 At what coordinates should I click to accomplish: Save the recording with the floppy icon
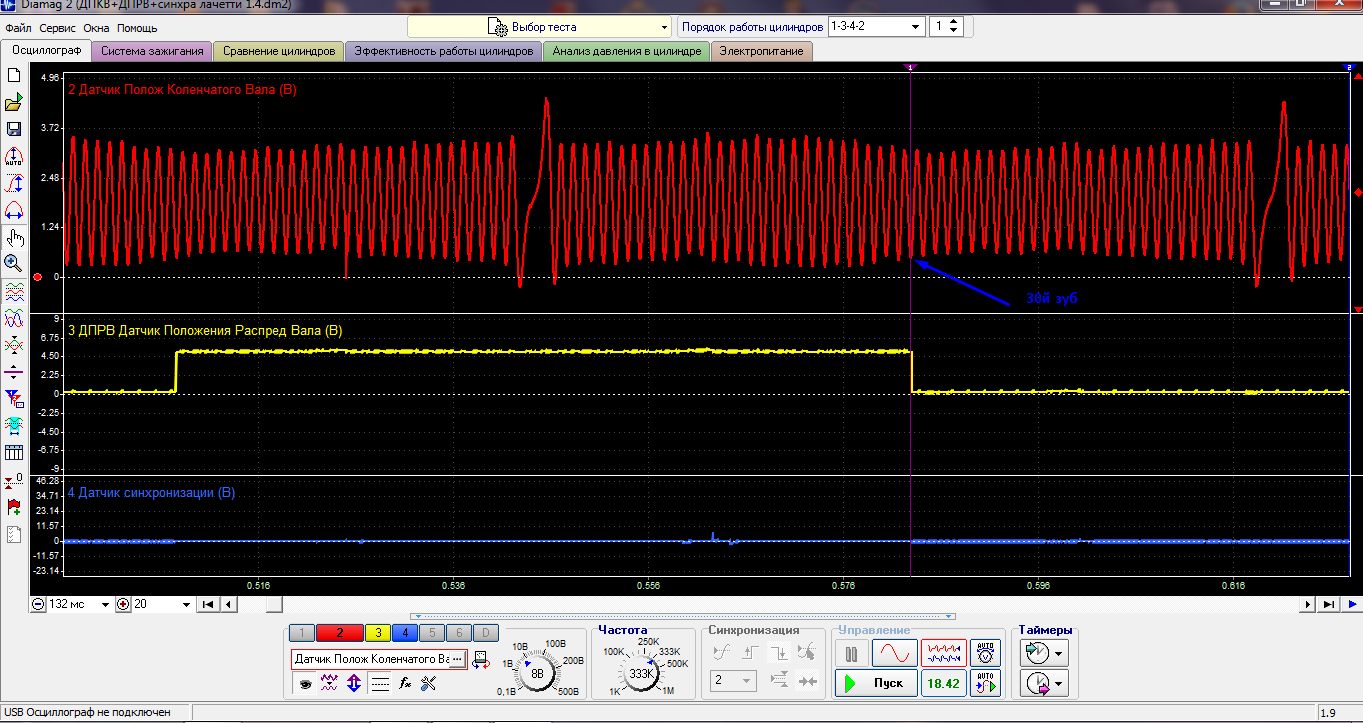click(x=14, y=129)
